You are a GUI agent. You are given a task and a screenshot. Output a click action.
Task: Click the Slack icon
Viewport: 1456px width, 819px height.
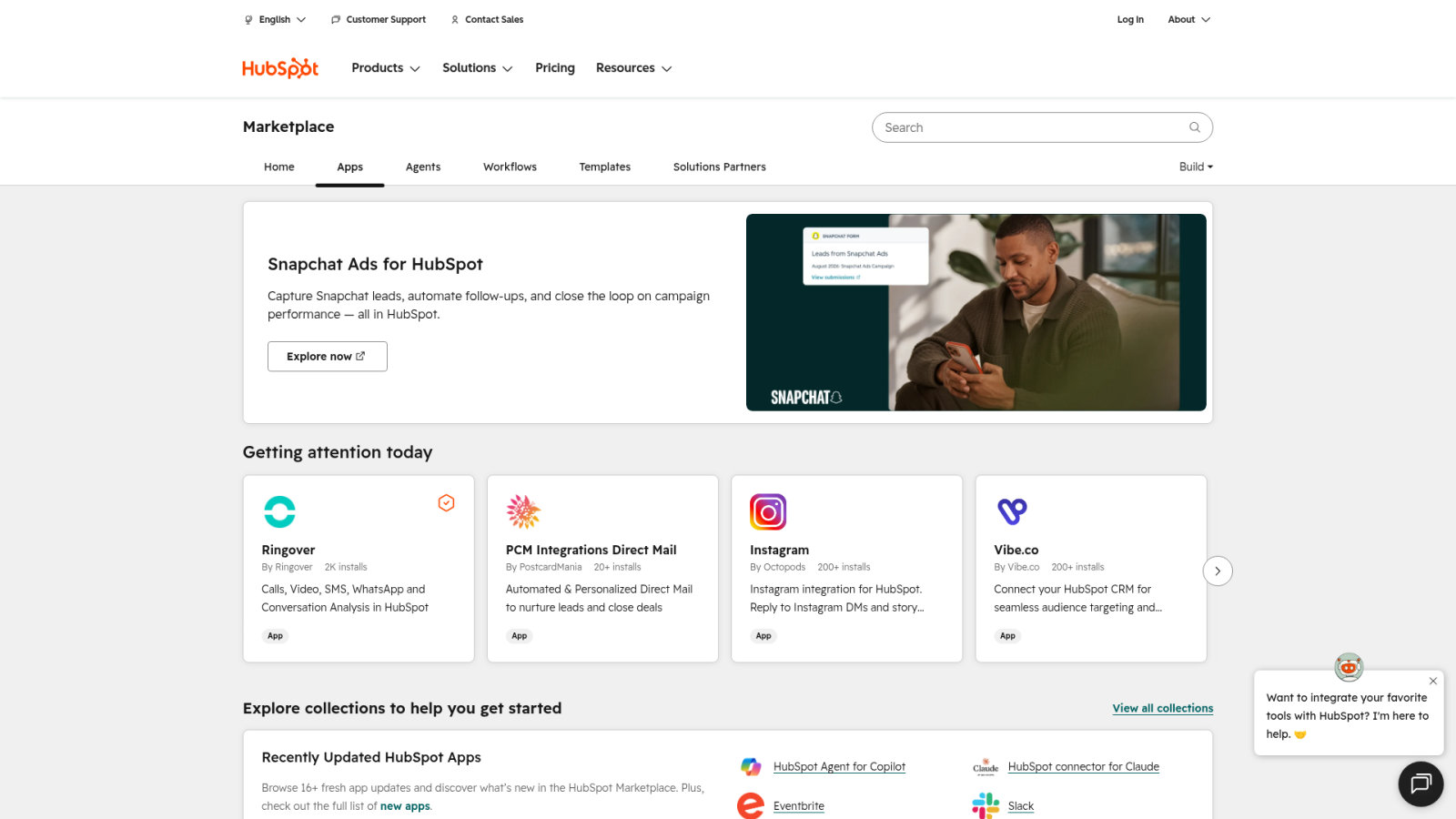pos(986,805)
